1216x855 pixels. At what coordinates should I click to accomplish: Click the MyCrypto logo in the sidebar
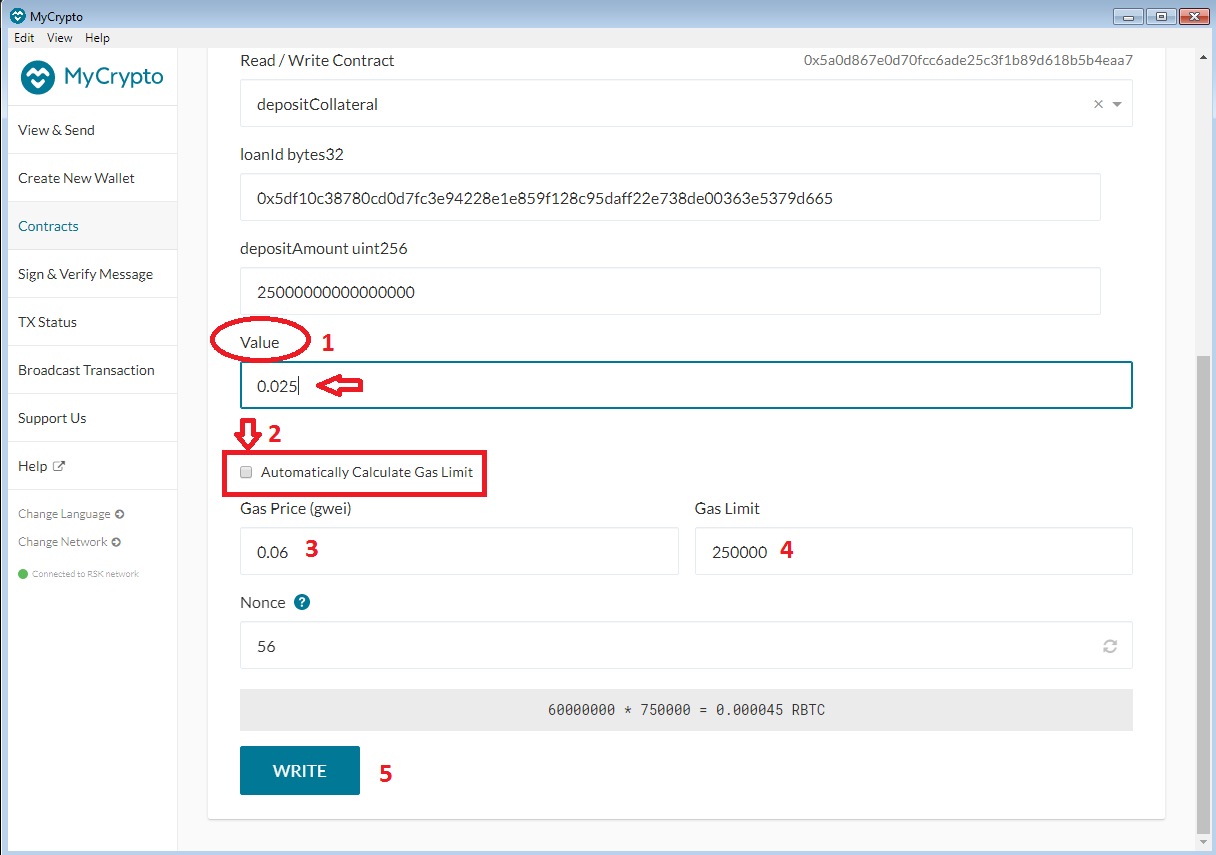(92, 77)
